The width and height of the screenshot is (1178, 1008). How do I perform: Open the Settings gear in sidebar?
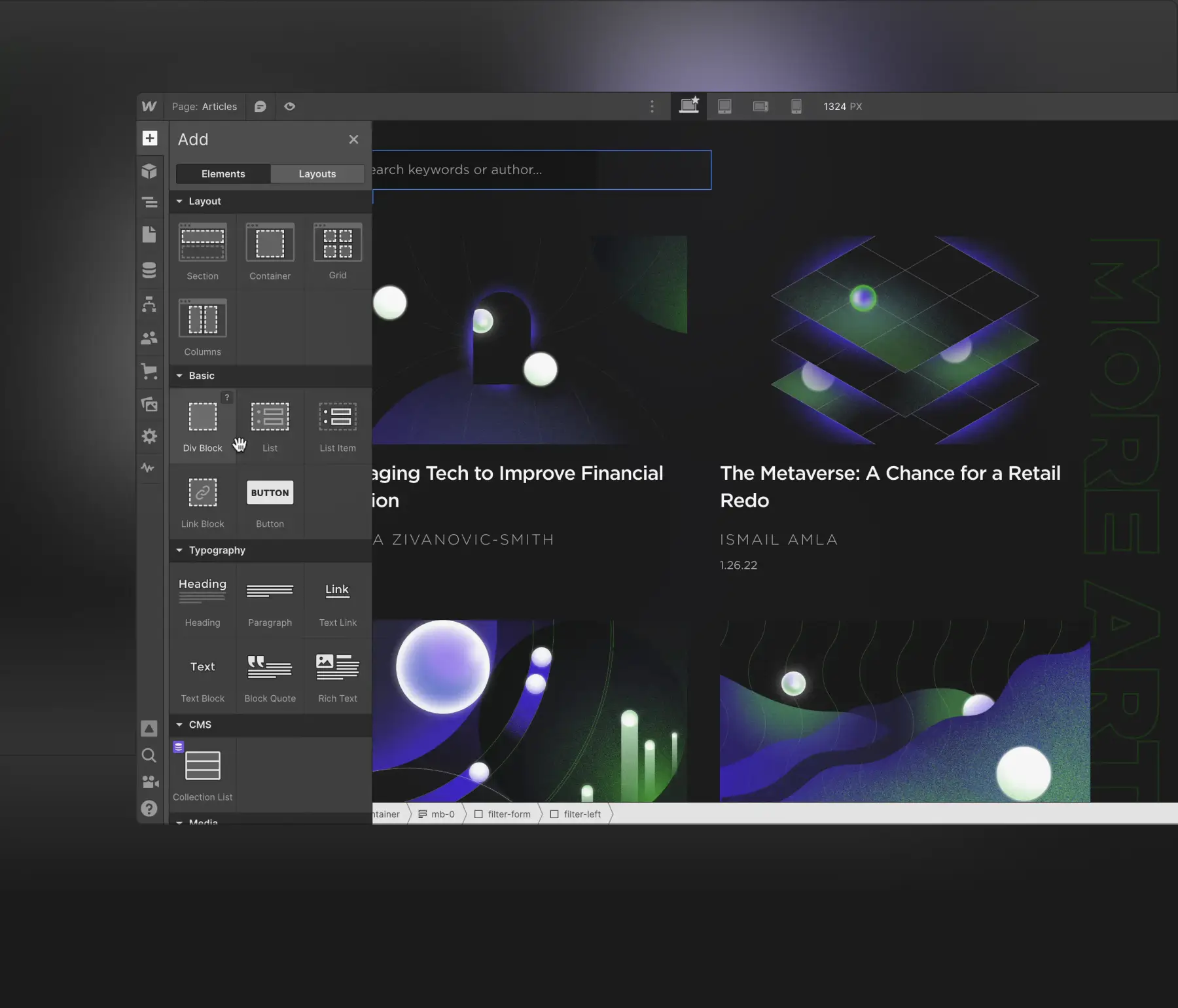(150, 436)
